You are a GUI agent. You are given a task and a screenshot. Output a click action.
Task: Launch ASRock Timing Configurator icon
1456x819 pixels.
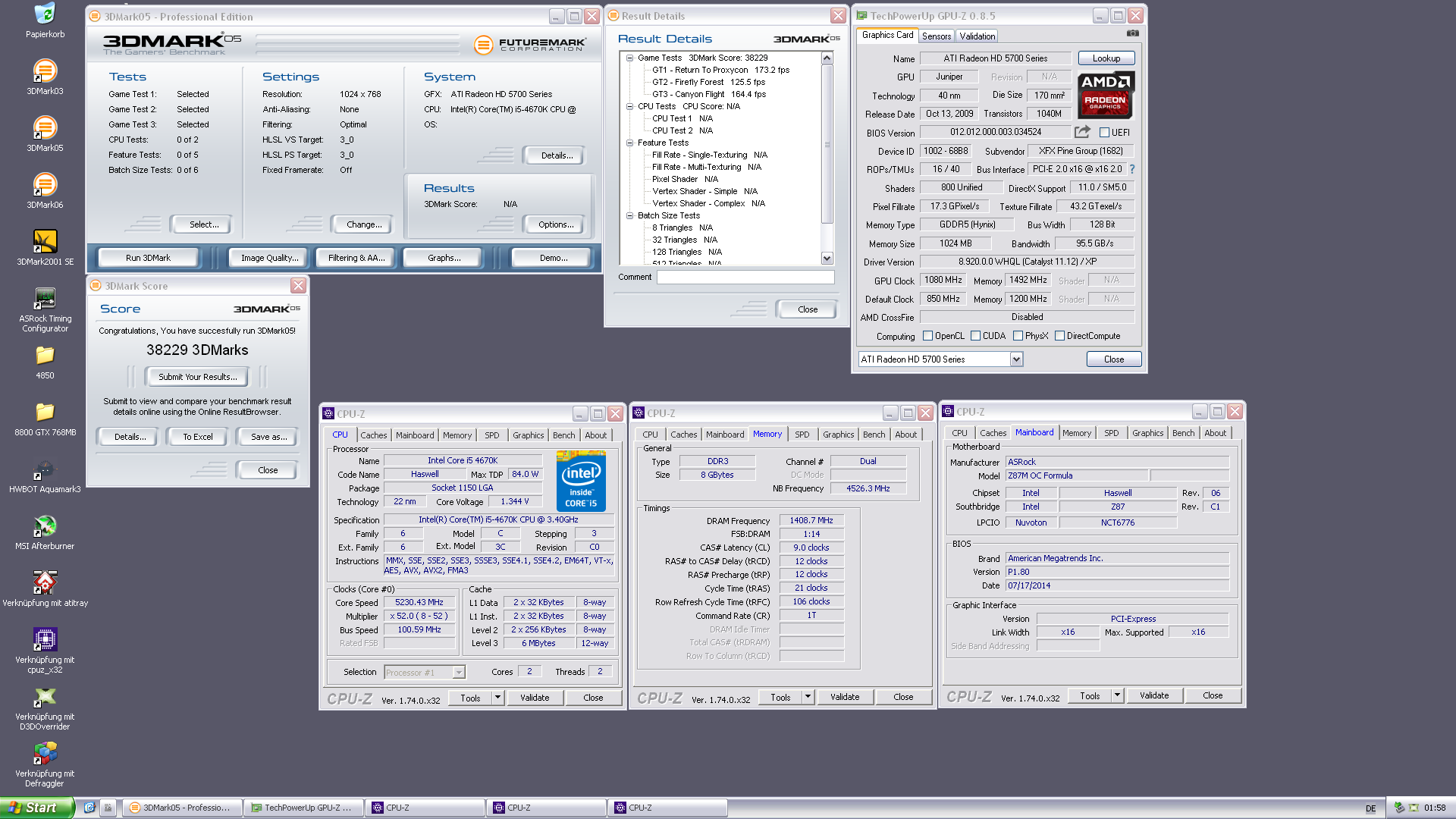pos(45,309)
